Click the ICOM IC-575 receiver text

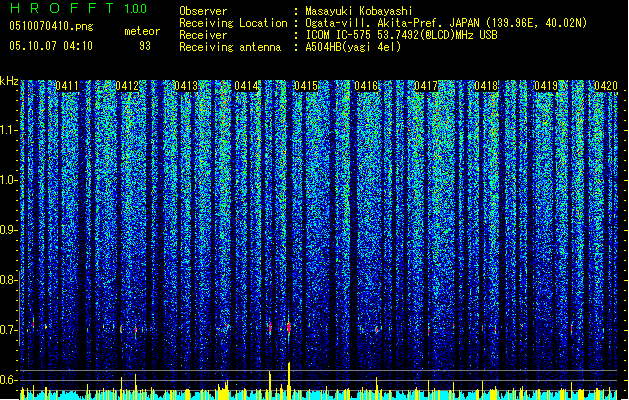click(x=401, y=35)
